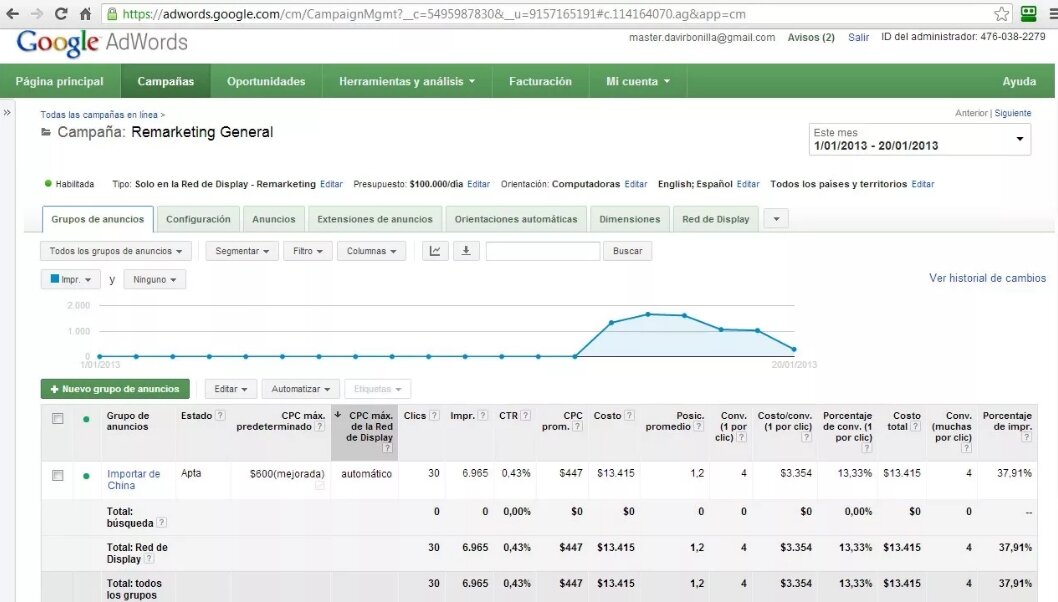
Task: Go to browser home icon
Action: point(85,13)
